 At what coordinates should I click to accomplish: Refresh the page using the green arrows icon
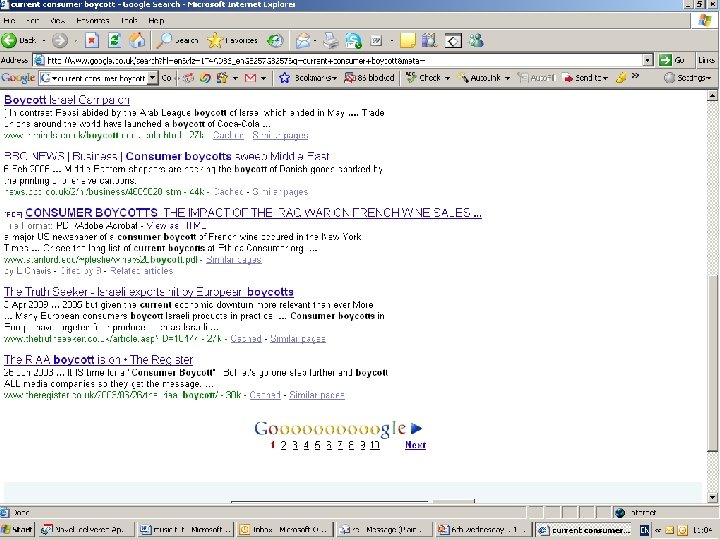[114, 40]
